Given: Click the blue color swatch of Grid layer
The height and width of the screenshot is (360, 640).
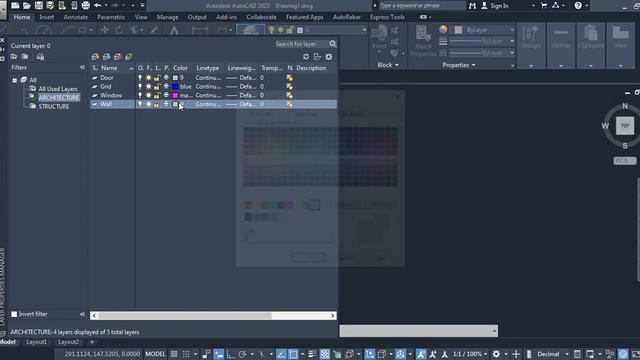Looking at the screenshot, I should (x=176, y=87).
